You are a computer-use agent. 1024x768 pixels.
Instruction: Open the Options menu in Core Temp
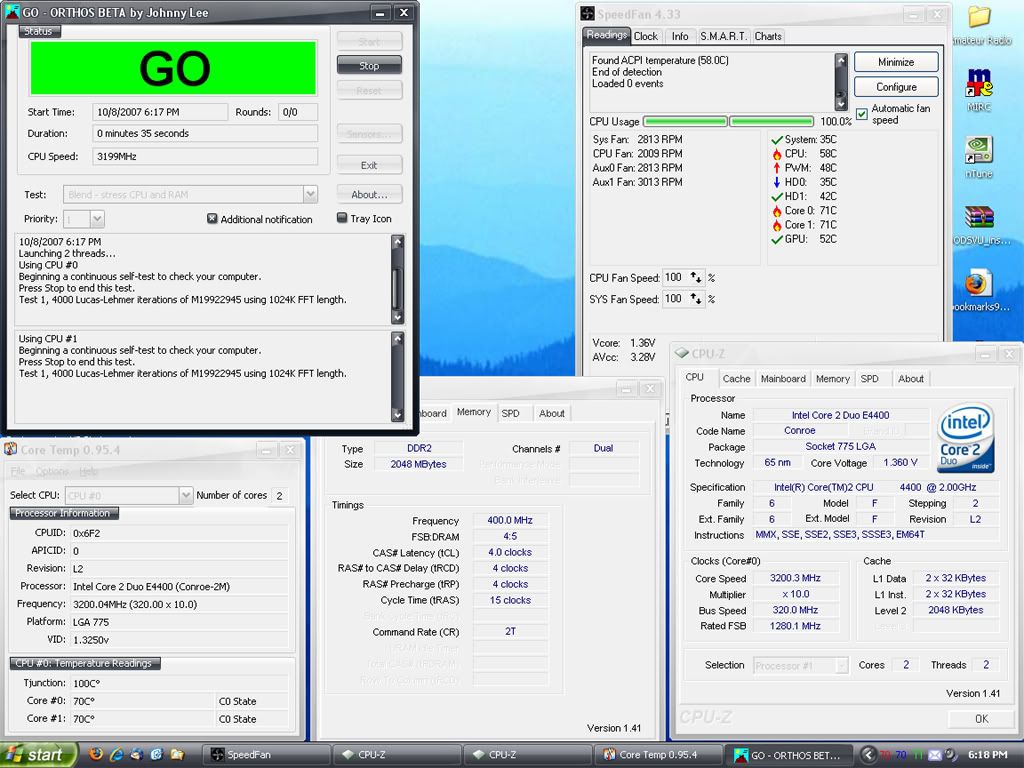(x=52, y=472)
